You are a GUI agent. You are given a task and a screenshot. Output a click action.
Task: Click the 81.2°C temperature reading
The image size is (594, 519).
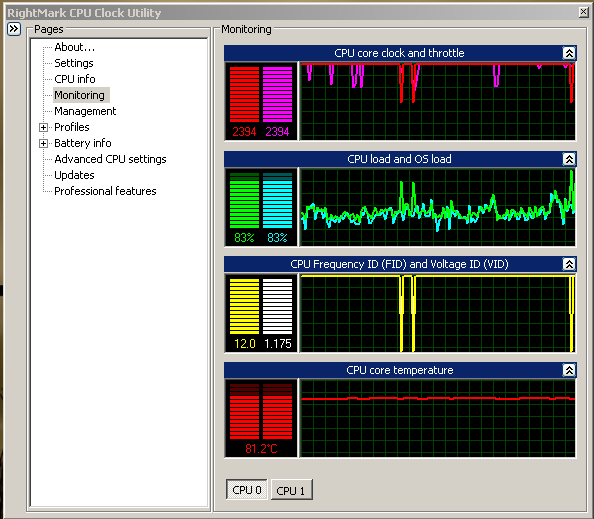pyautogui.click(x=261, y=449)
